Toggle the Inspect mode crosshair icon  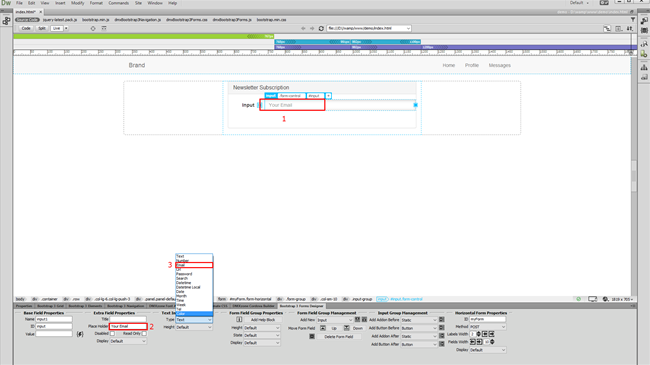(93, 29)
